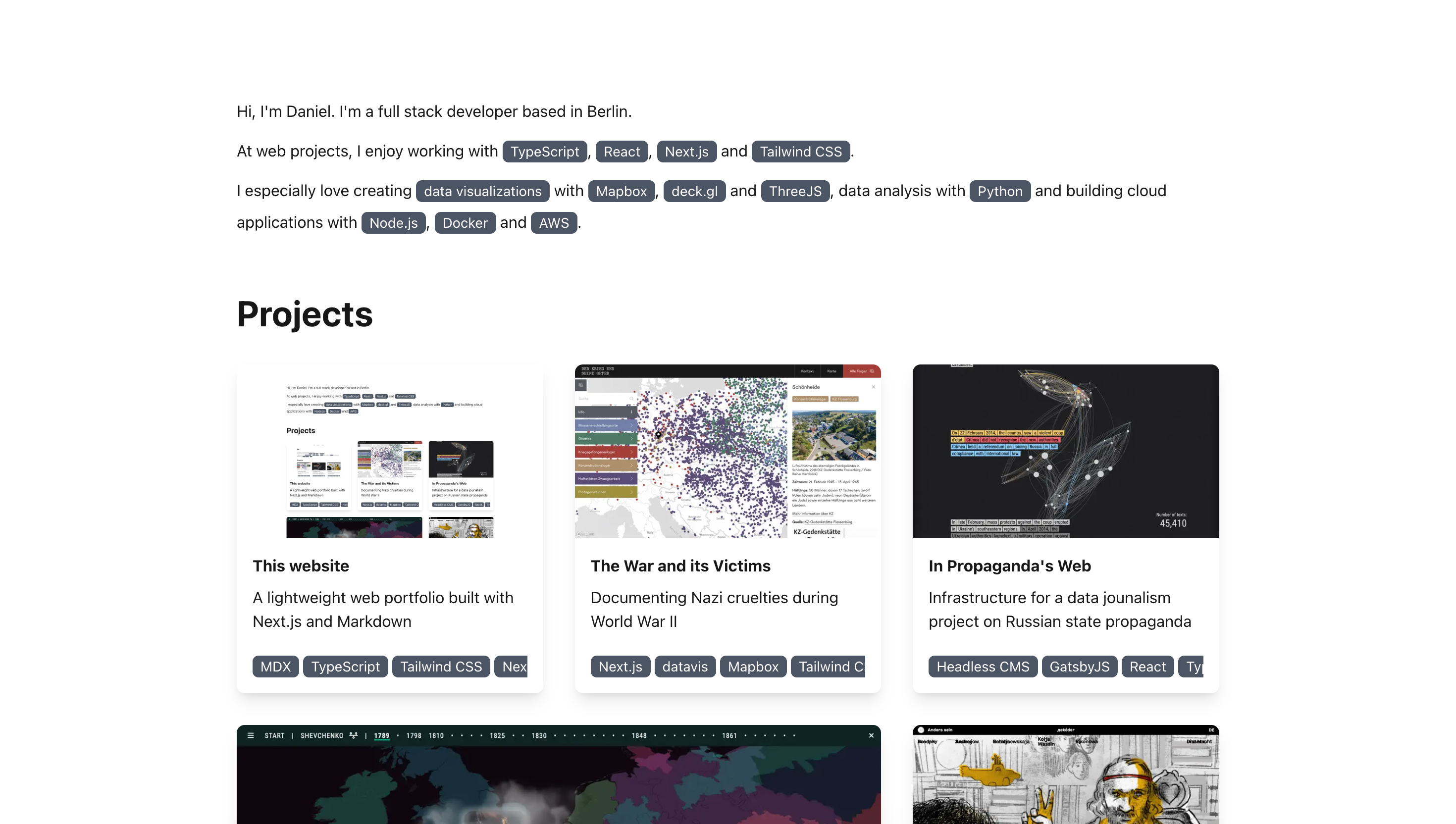Image resolution: width=1456 pixels, height=824 pixels.
Task: Click branch icon next to SHEVCHENKO label
Action: click(x=354, y=735)
